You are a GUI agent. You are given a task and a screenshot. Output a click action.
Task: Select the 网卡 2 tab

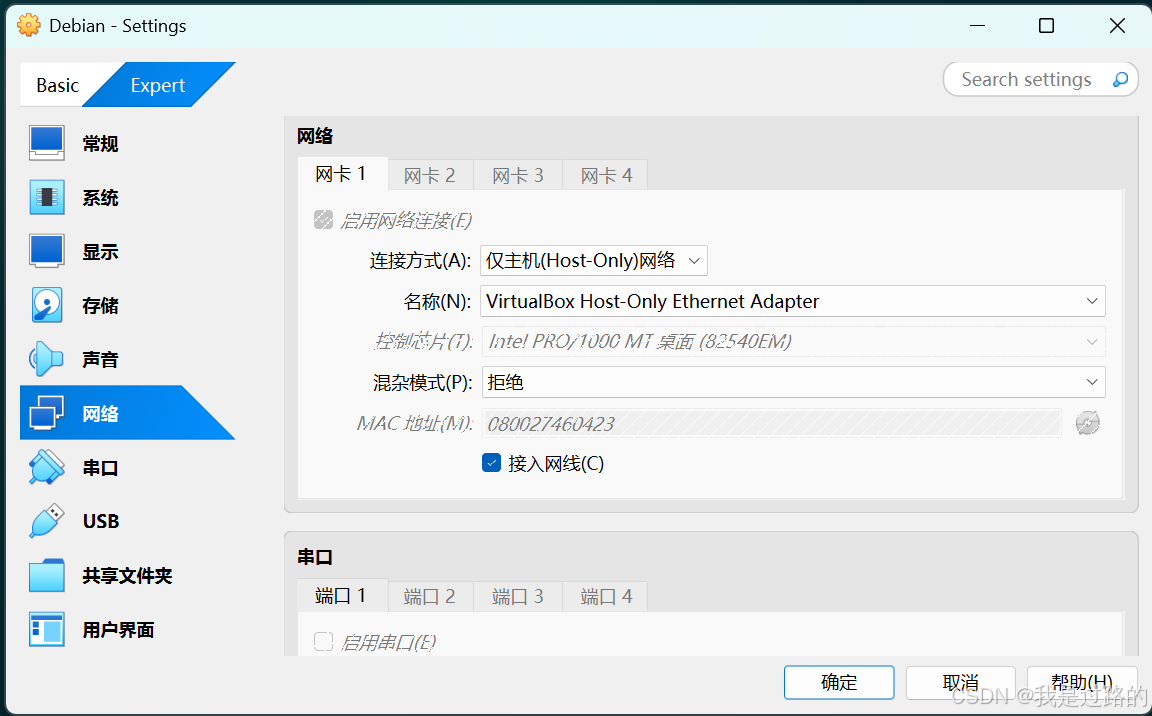[x=430, y=176]
